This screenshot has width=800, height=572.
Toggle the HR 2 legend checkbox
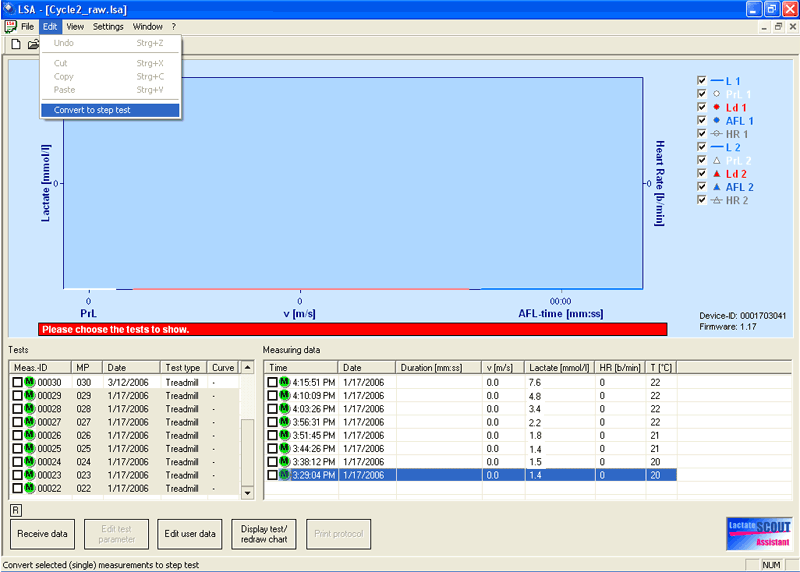click(x=702, y=201)
